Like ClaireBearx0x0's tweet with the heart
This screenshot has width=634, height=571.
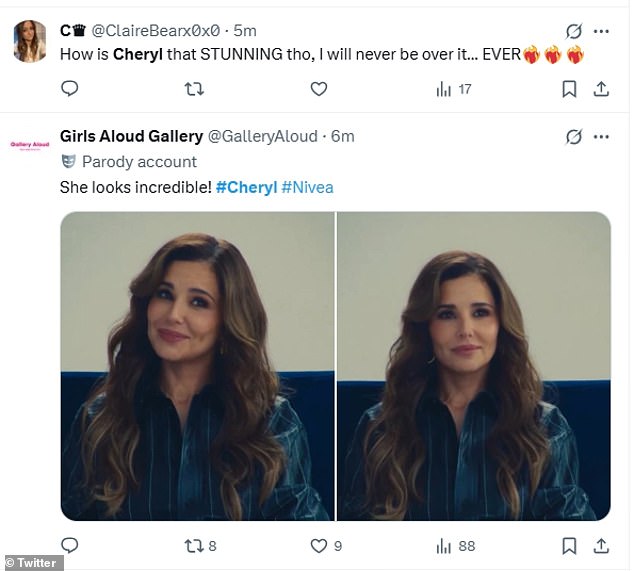click(318, 89)
